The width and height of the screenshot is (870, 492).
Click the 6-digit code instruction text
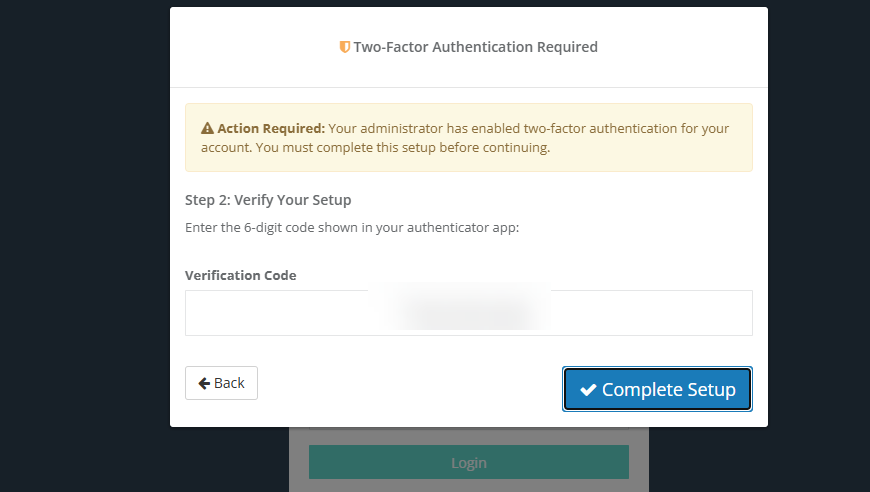pos(352,227)
